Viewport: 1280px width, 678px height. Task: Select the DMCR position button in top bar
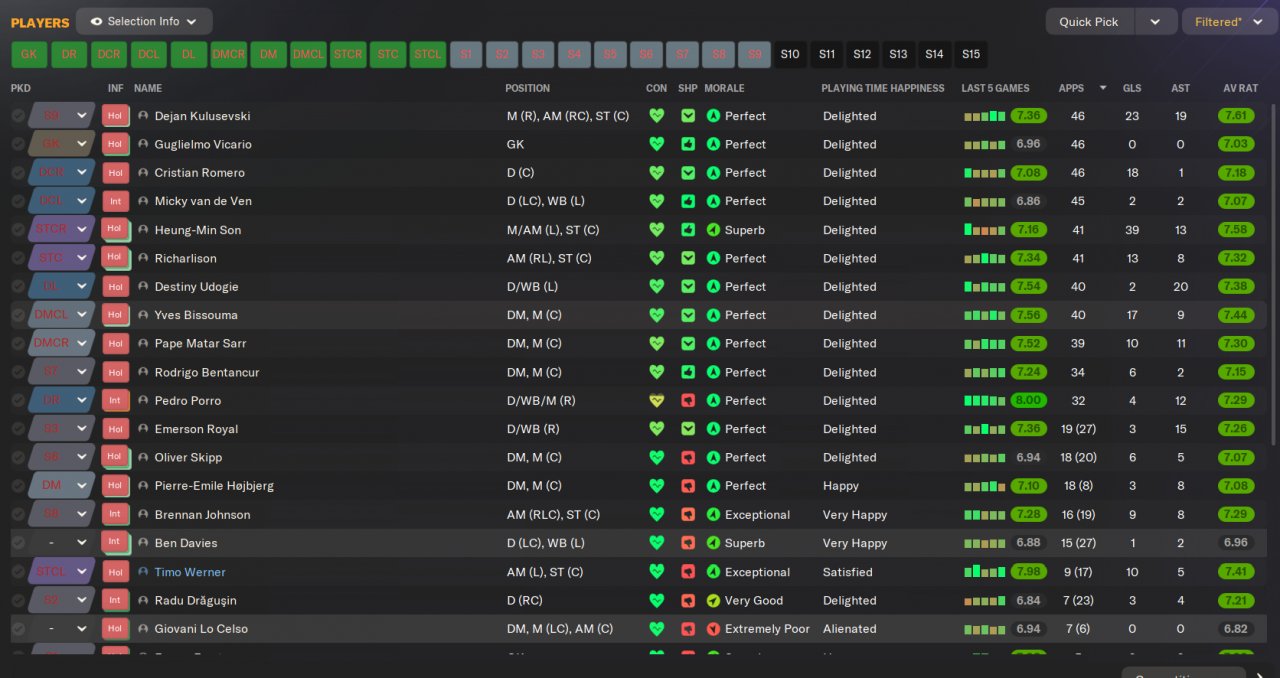[x=228, y=54]
